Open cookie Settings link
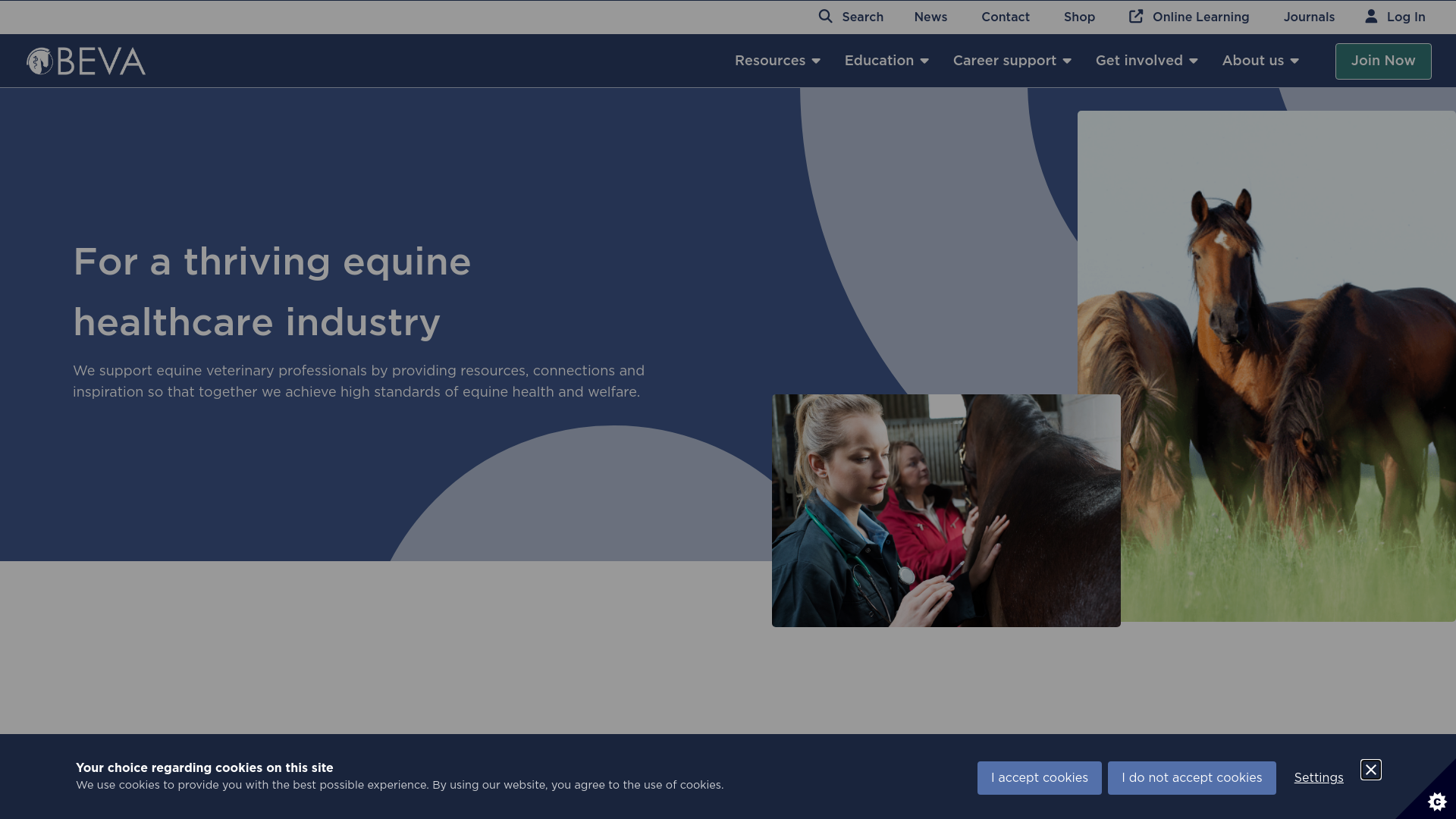Screen dimensions: 1456x819 (x=1319, y=778)
